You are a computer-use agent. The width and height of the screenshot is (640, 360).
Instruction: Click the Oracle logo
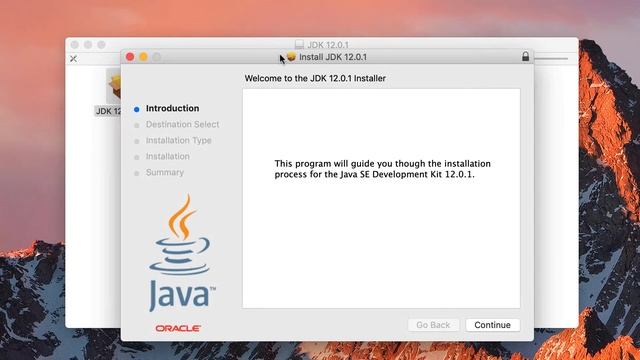[x=178, y=328]
